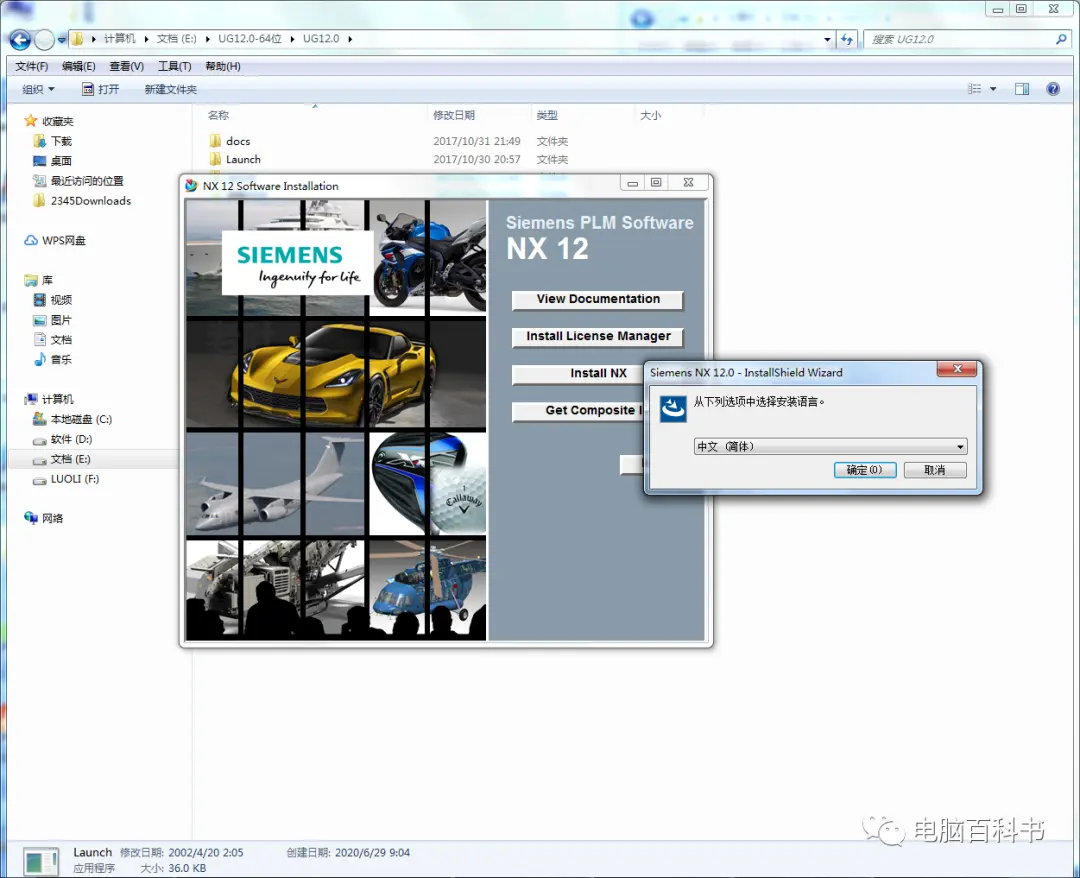Click the InstallShield icon in language dialog
The height and width of the screenshot is (878, 1080).
pos(673,408)
